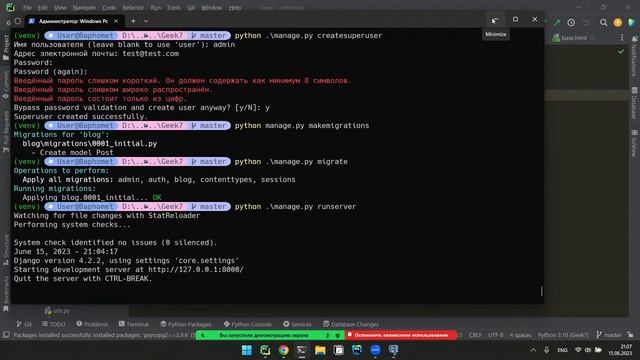This screenshot has height=360, width=640.
Task: Open PyCharm Tools menu
Action: pyautogui.click(x=173, y=8)
